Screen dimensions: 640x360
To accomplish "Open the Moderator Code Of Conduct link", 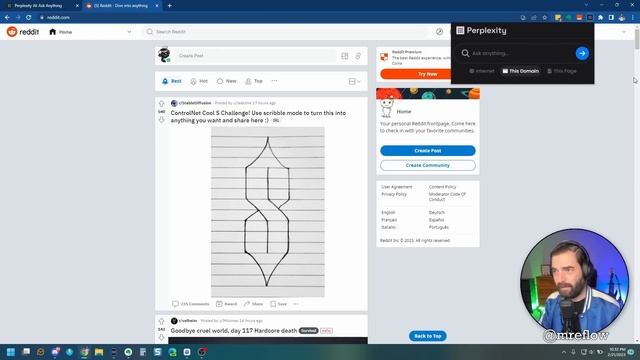I will coord(447,197).
